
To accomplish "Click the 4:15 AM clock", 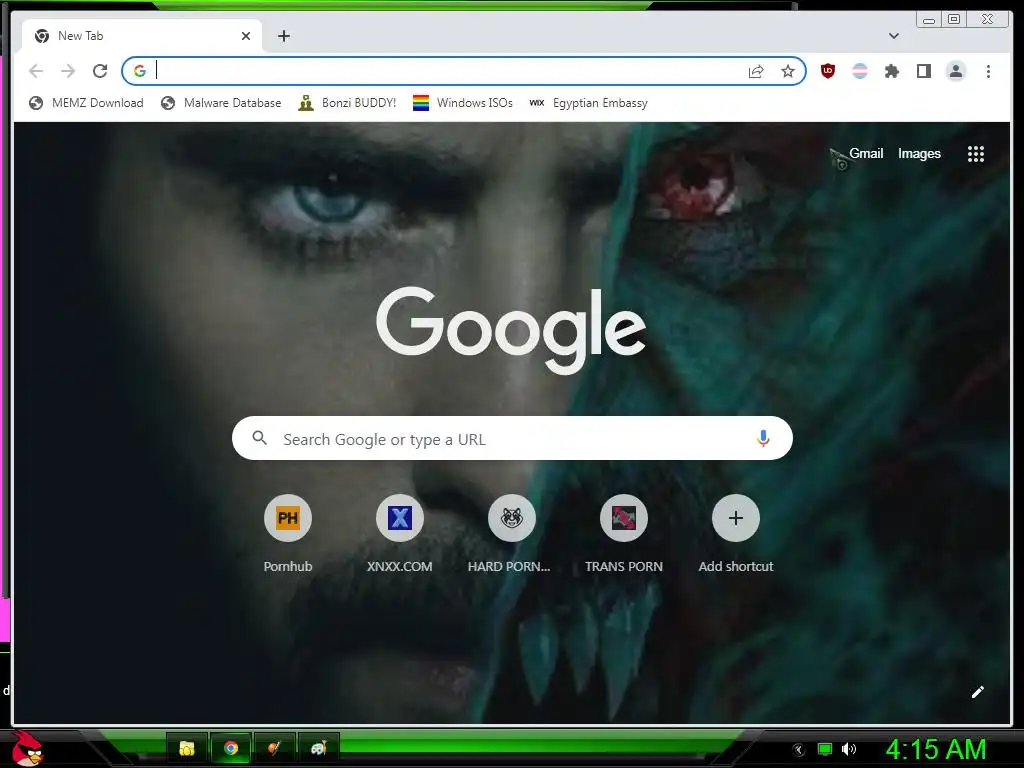I will click(936, 749).
